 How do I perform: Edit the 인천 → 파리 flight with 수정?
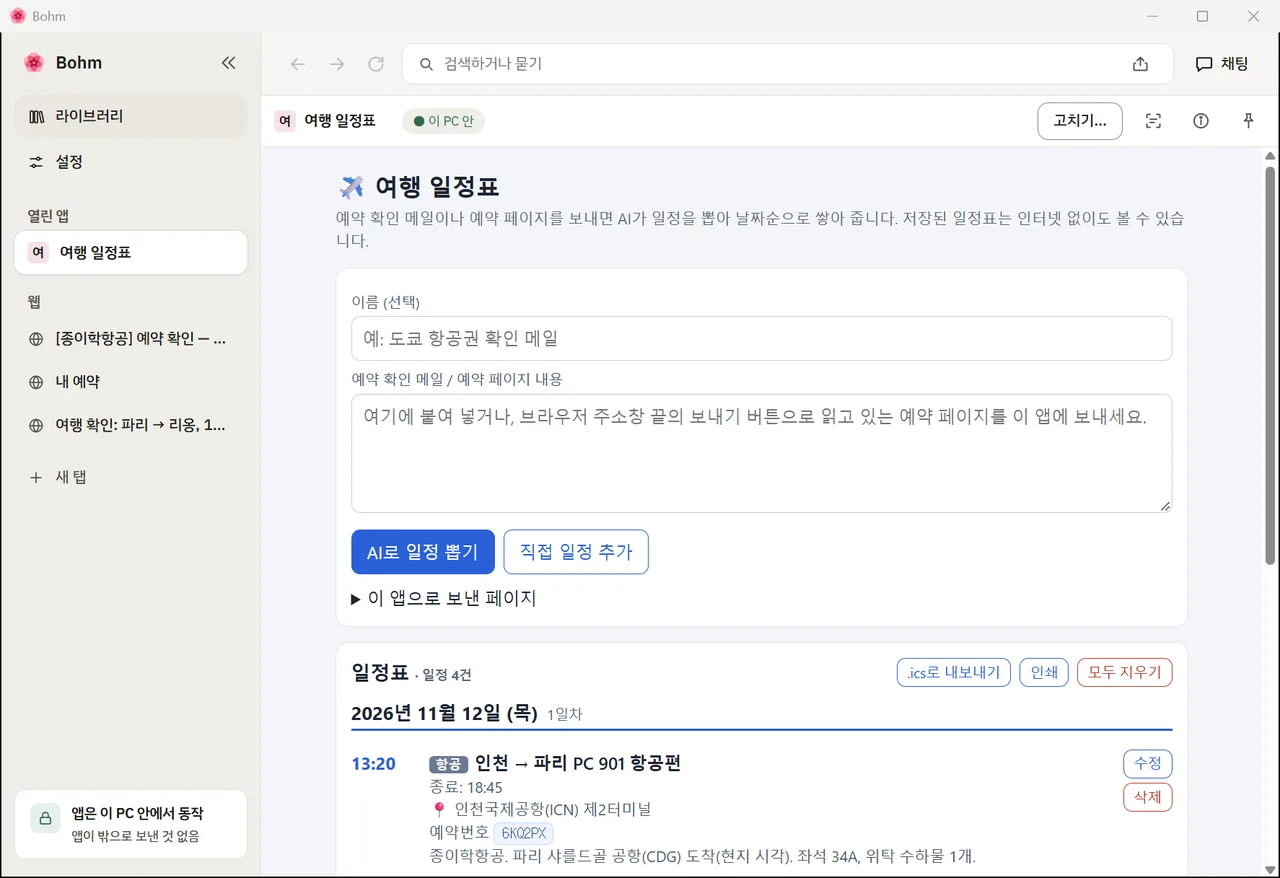[x=1147, y=764]
